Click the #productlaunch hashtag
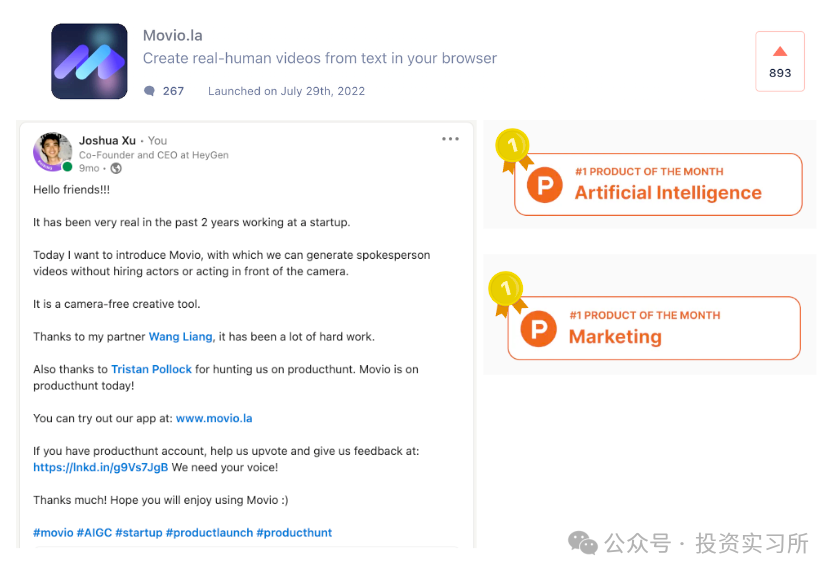The width and height of the screenshot is (835, 576). click(x=209, y=532)
